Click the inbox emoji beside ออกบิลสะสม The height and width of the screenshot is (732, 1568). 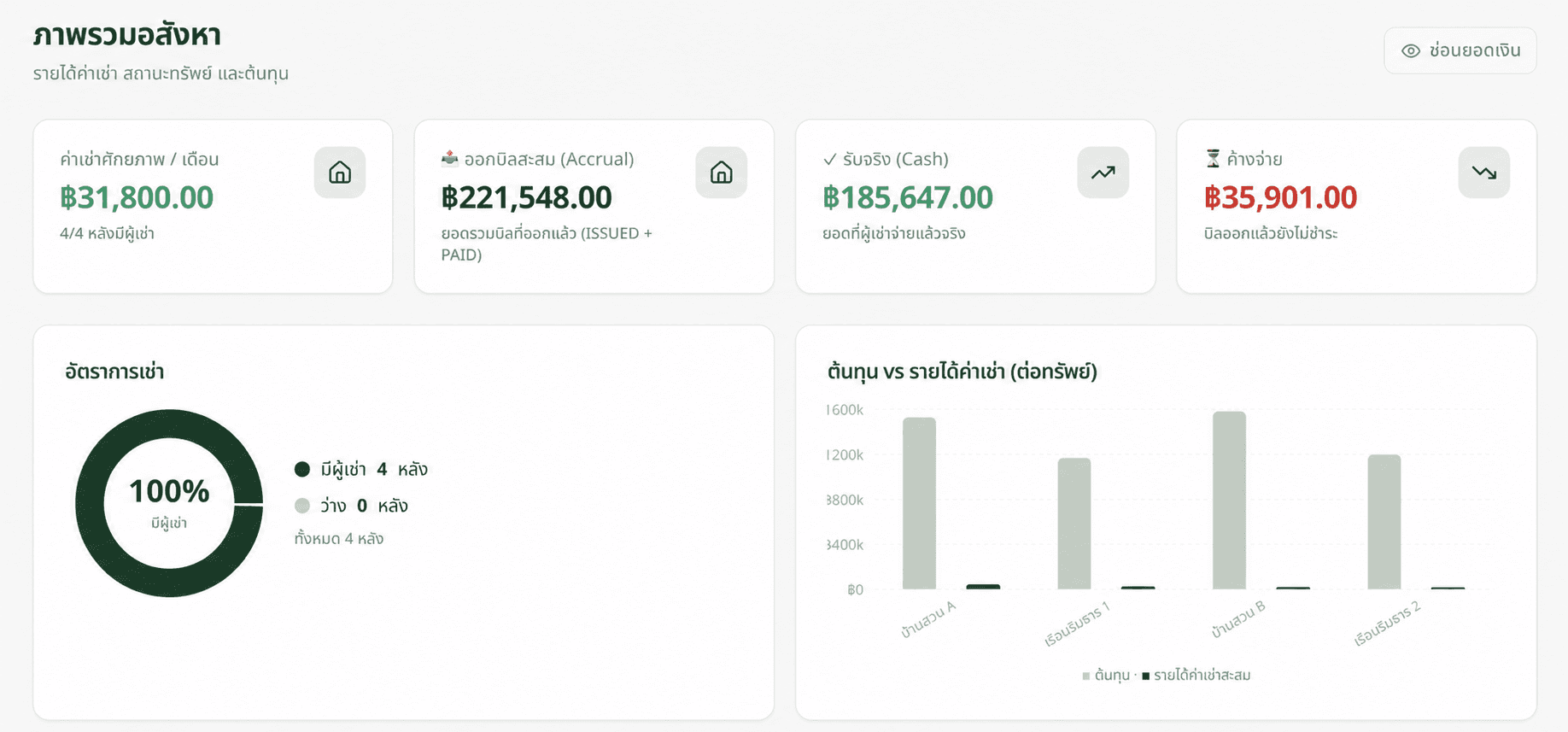[450, 158]
